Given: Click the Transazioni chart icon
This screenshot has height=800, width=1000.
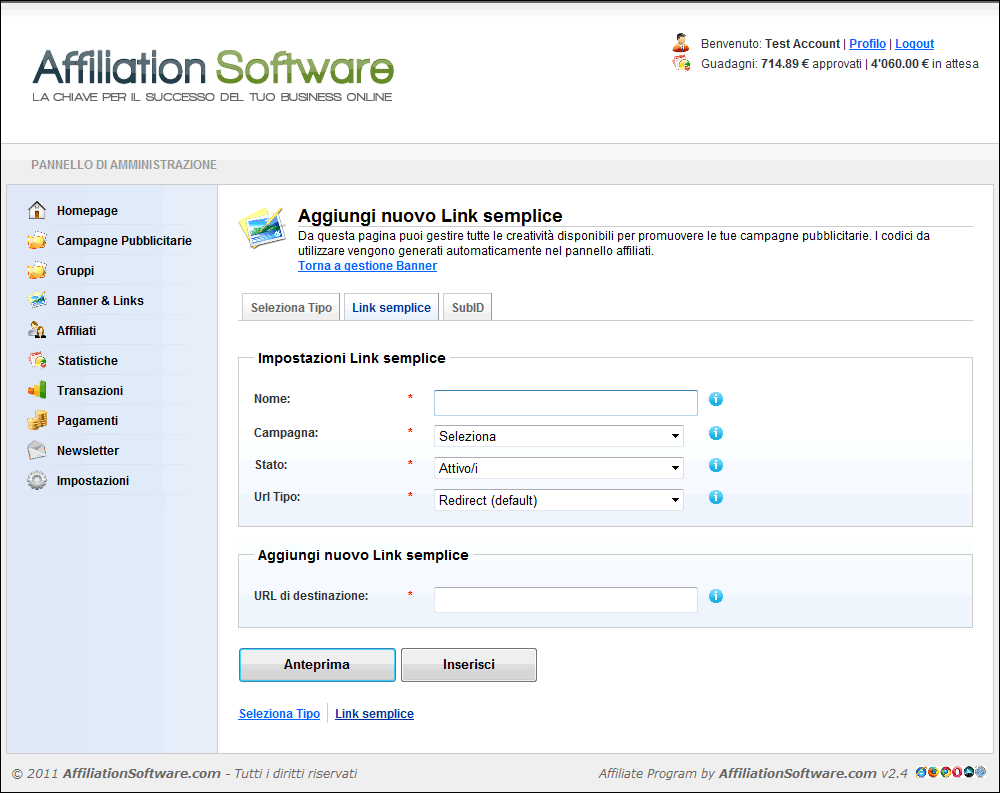Looking at the screenshot, I should 37,390.
